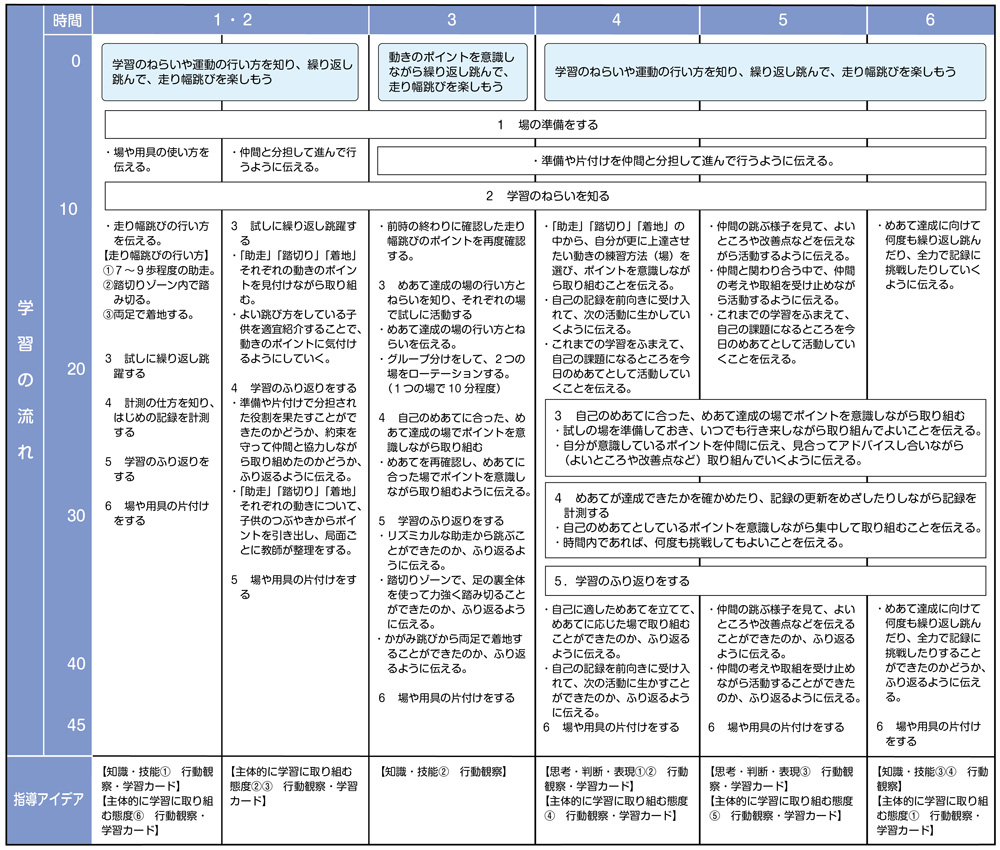
Task: Click '6 場や用具の片付けをする' in column 3
Action: (446, 698)
